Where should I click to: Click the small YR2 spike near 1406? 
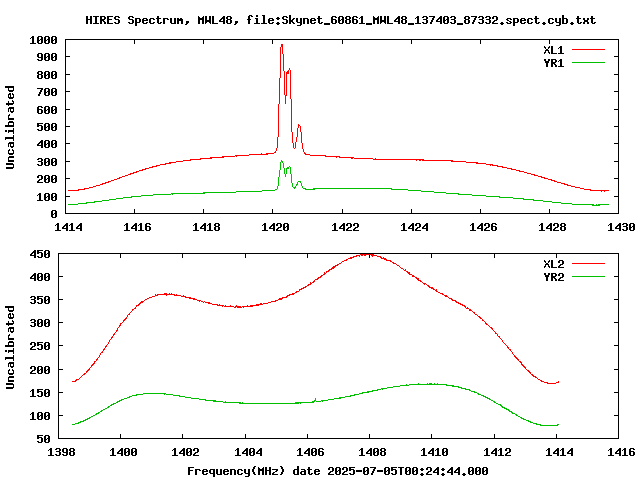(x=315, y=400)
